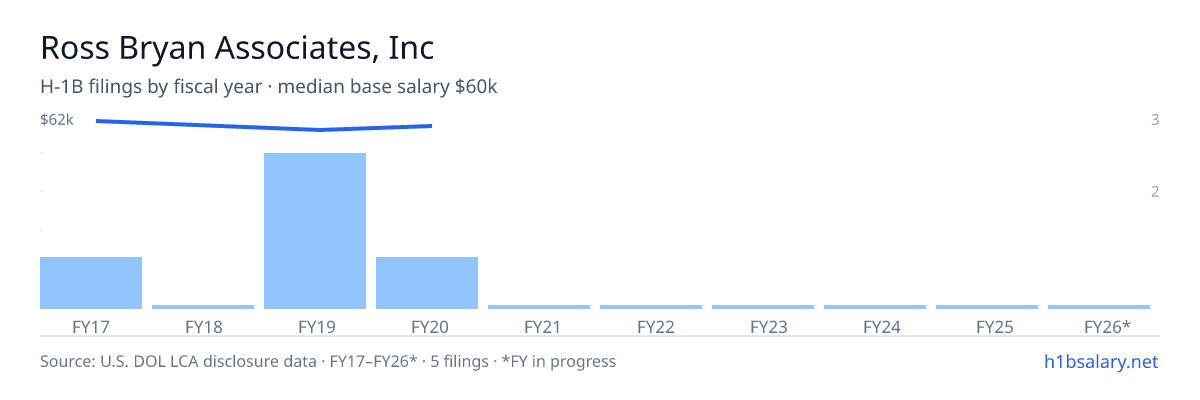Click the FY25 filings bar
The height and width of the screenshot is (400, 1200).
[987, 307]
